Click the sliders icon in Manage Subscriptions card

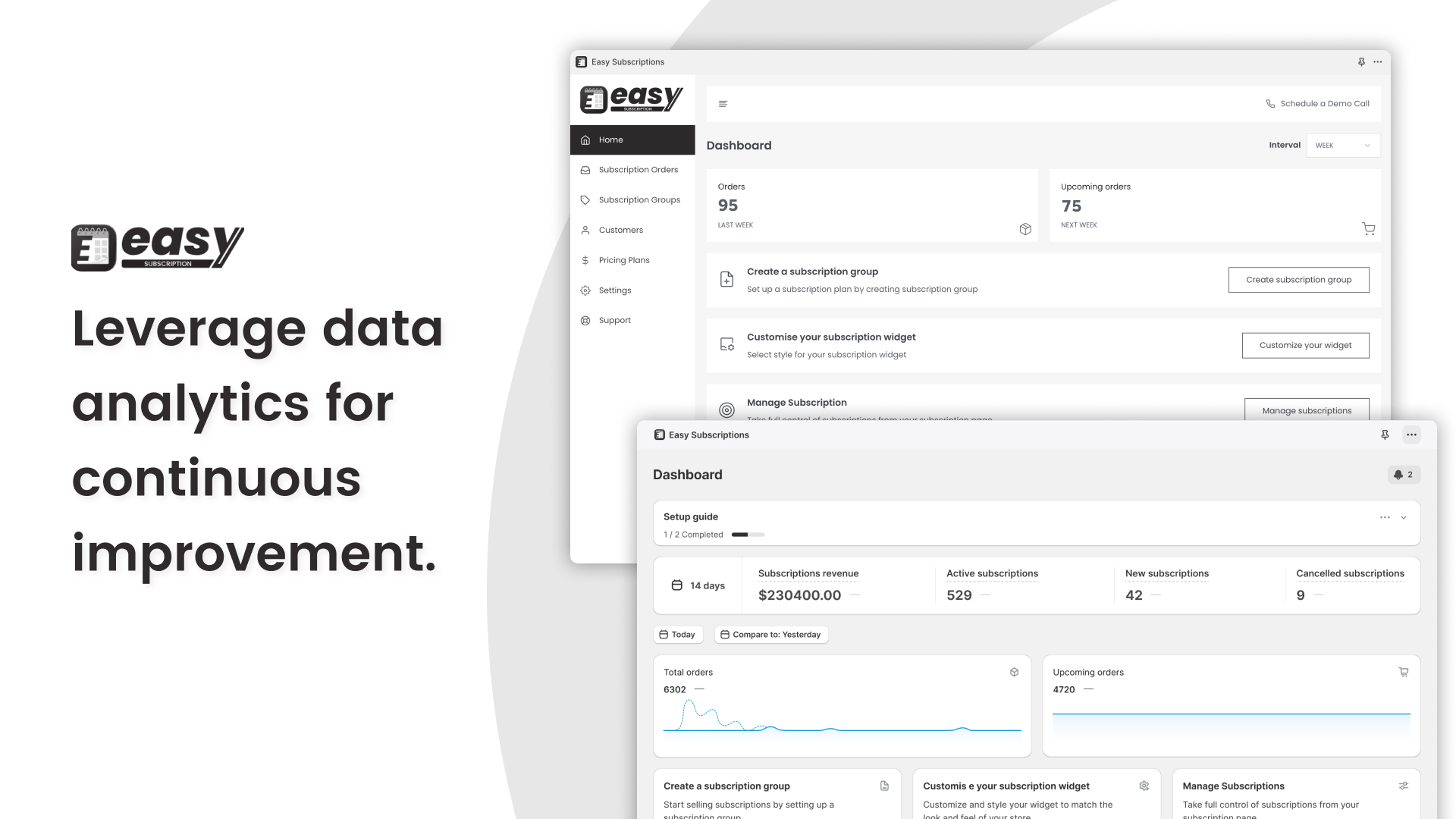pos(1404,786)
